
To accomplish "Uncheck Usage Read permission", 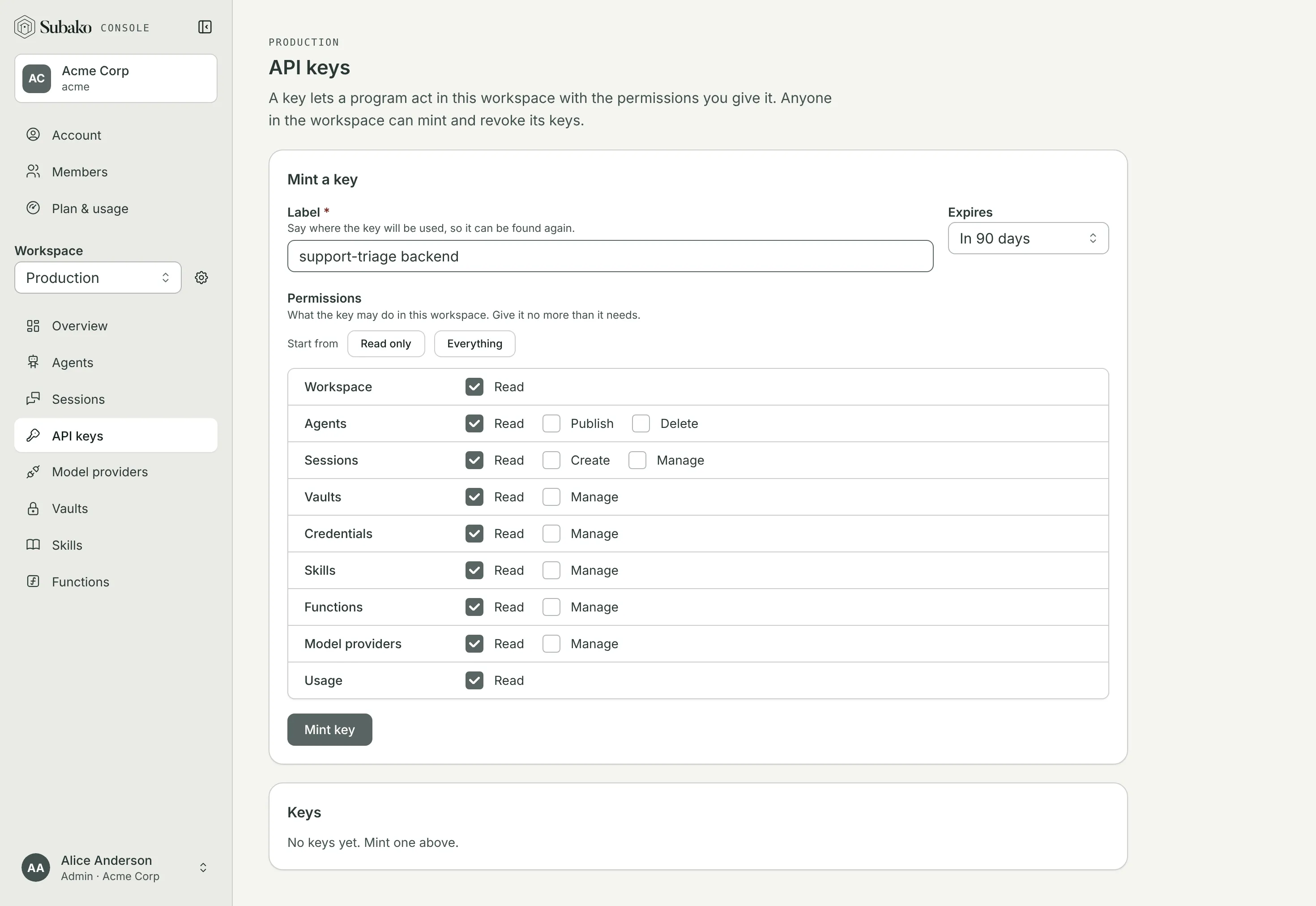I will pyautogui.click(x=474, y=680).
